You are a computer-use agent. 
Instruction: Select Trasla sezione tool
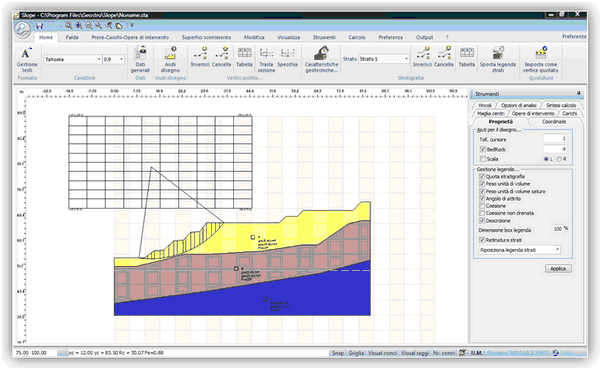pyautogui.click(x=266, y=59)
